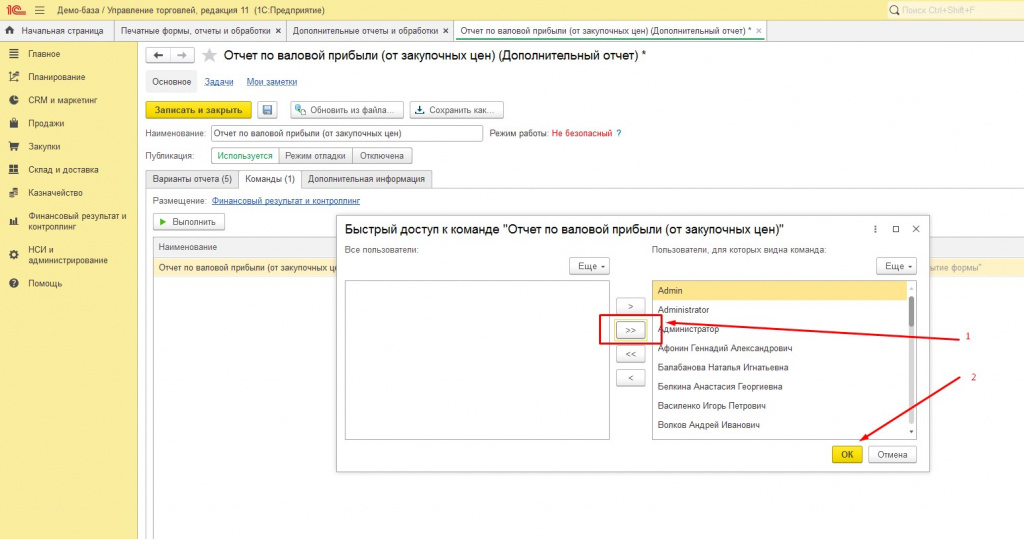
Task: Open Главное section in sidebar
Action: coord(44,54)
